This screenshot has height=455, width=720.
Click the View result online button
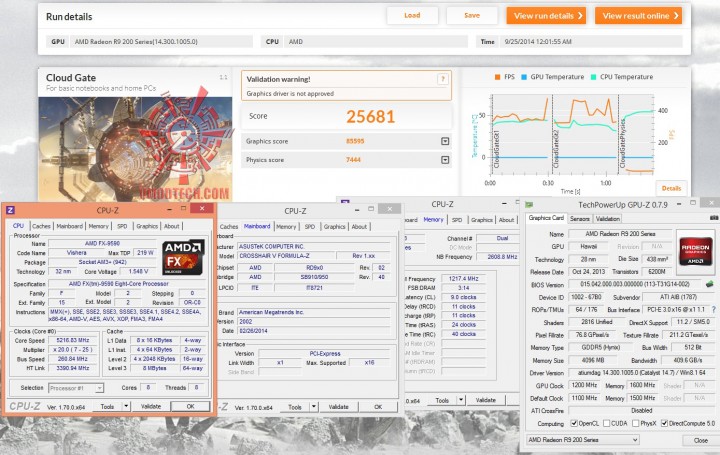[638, 16]
